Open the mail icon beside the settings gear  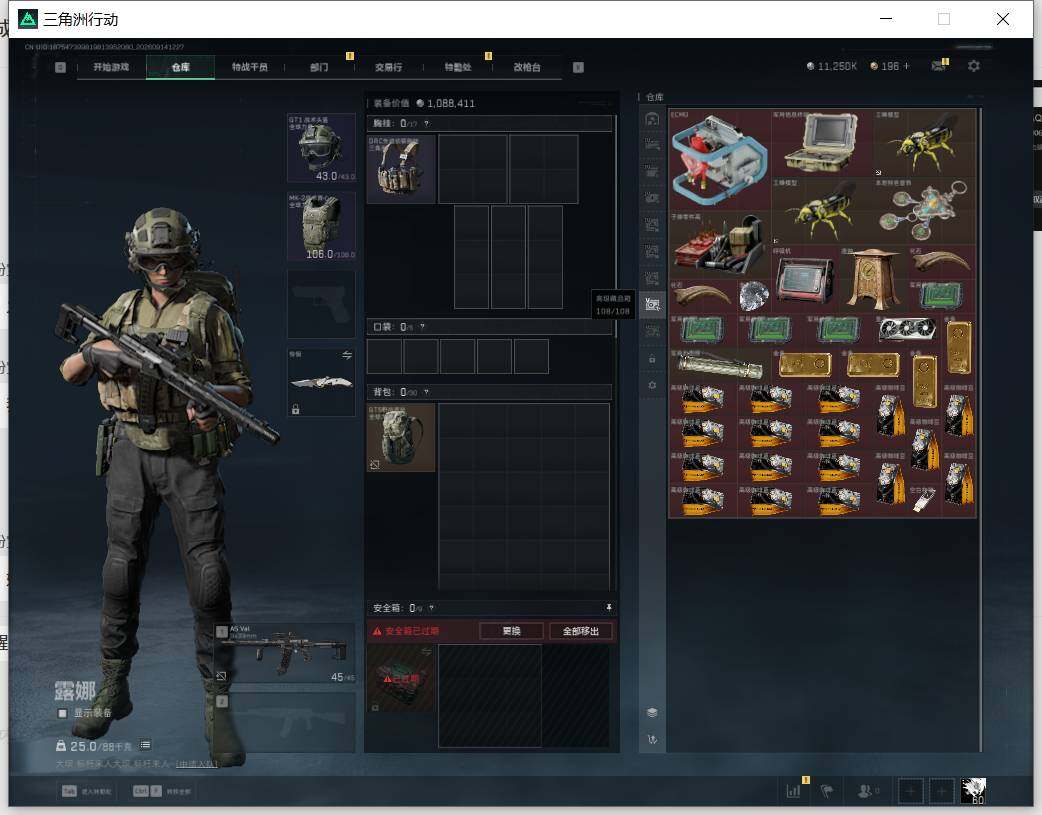pyautogui.click(x=938, y=66)
